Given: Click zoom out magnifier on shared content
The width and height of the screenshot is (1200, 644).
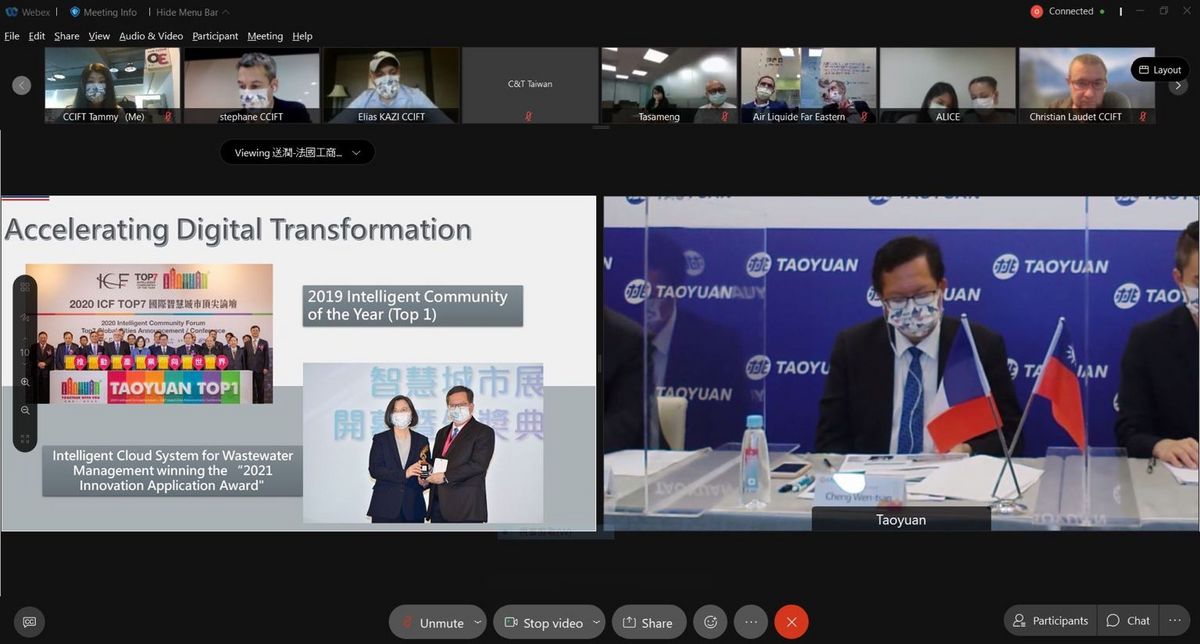Looking at the screenshot, I should [x=25, y=410].
